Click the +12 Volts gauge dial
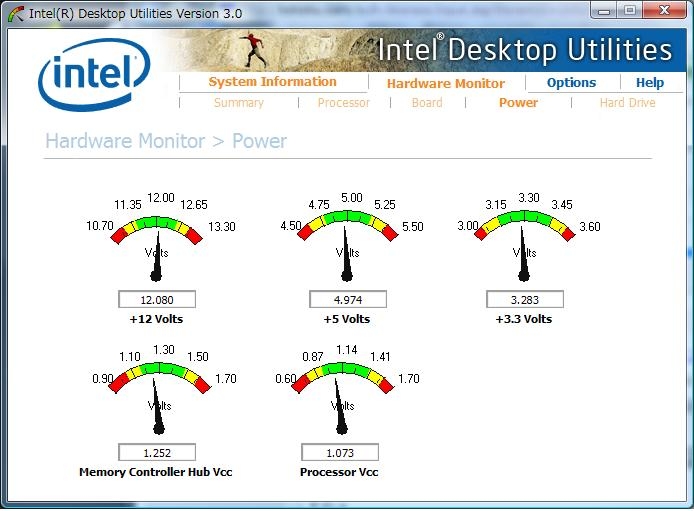 (x=156, y=248)
